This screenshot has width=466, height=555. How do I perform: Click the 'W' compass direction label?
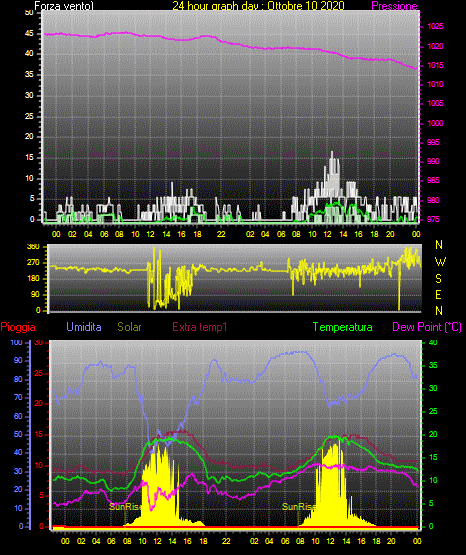(440, 262)
